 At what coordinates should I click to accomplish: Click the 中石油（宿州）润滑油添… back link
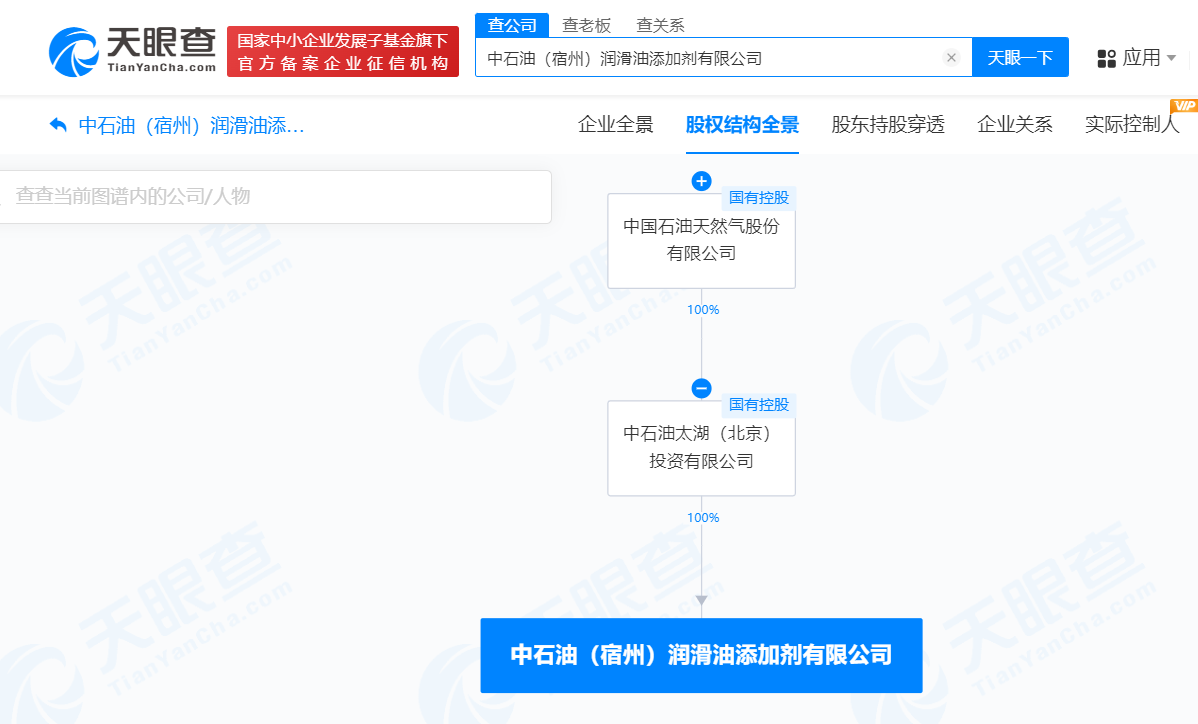pyautogui.click(x=192, y=125)
